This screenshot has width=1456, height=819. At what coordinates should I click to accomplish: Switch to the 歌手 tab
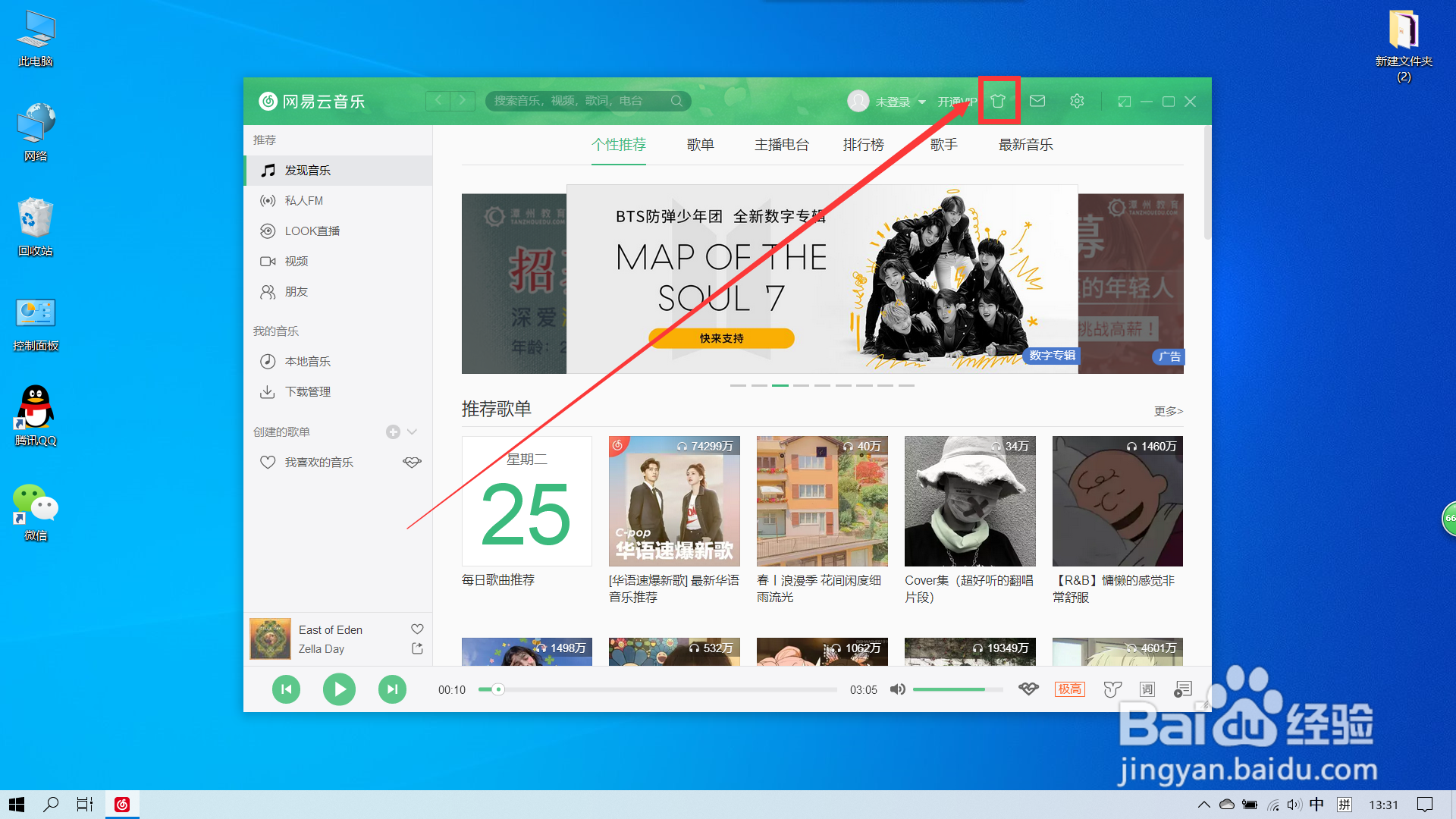(944, 145)
